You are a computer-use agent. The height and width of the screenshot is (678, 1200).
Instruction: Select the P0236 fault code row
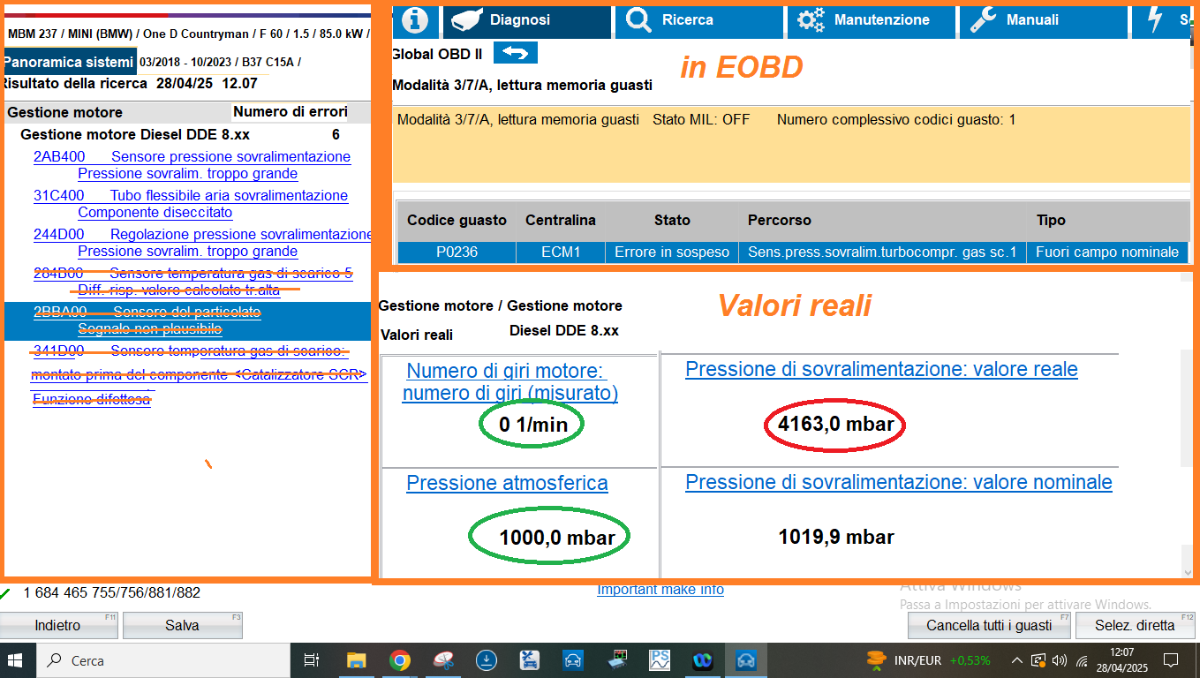[x=794, y=252]
